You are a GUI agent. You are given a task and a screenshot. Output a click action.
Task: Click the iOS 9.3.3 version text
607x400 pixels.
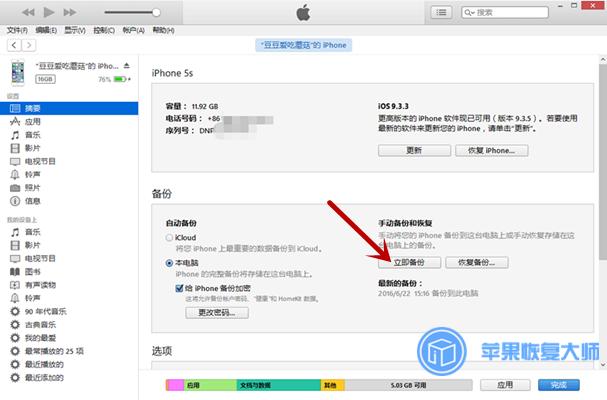tap(393, 106)
